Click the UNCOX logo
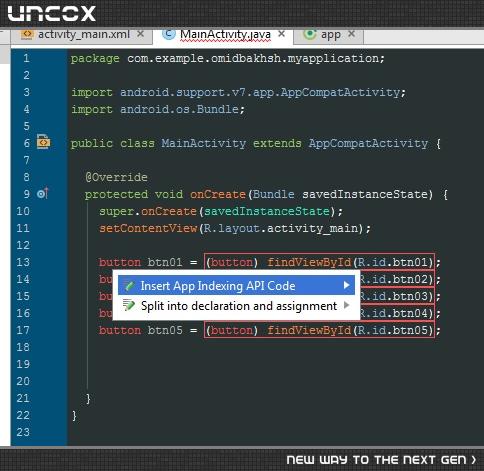Viewport: 484px width, 471px height. (x=52, y=14)
